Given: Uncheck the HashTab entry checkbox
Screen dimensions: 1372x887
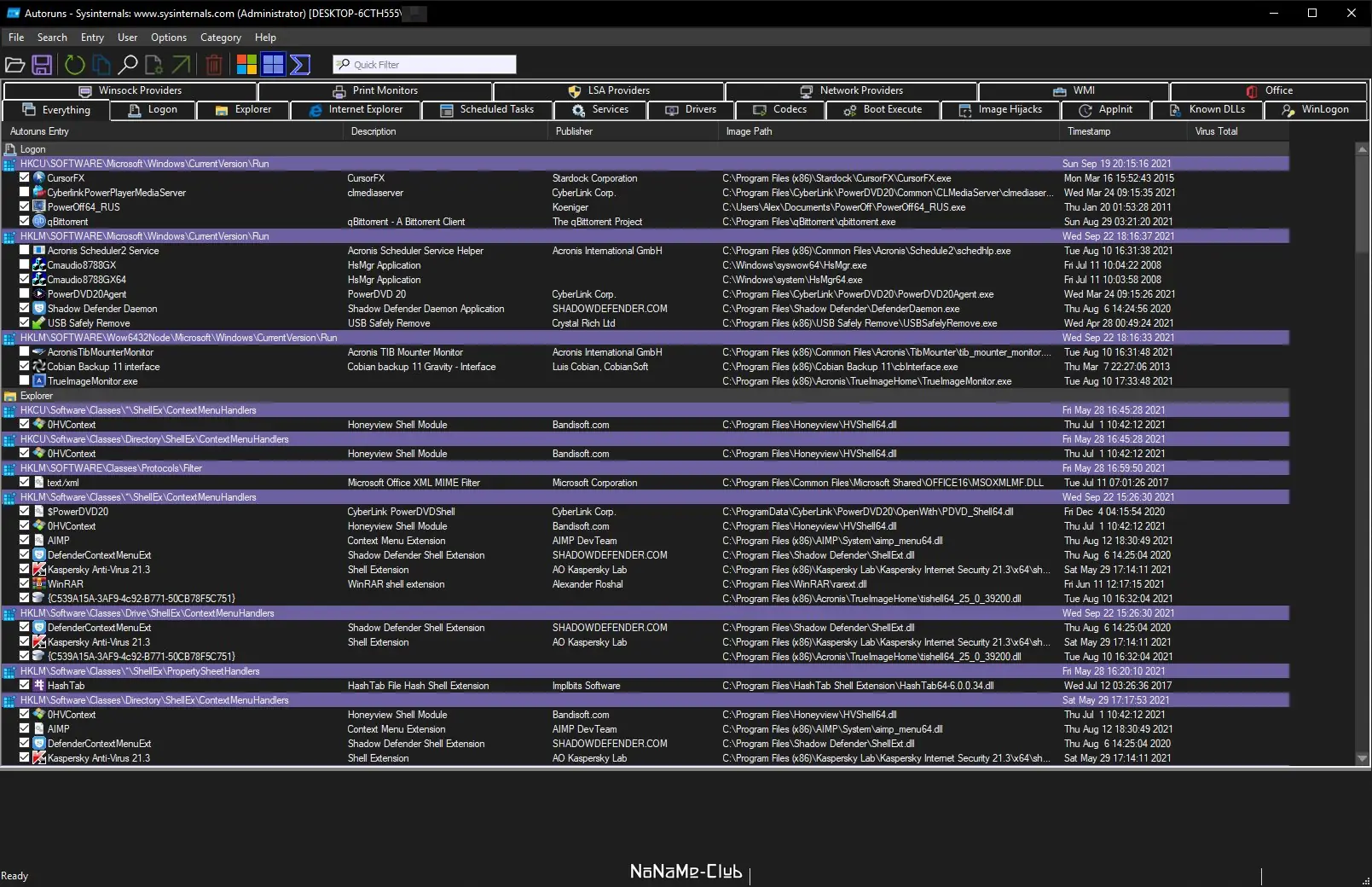Looking at the screenshot, I should click(x=24, y=686).
